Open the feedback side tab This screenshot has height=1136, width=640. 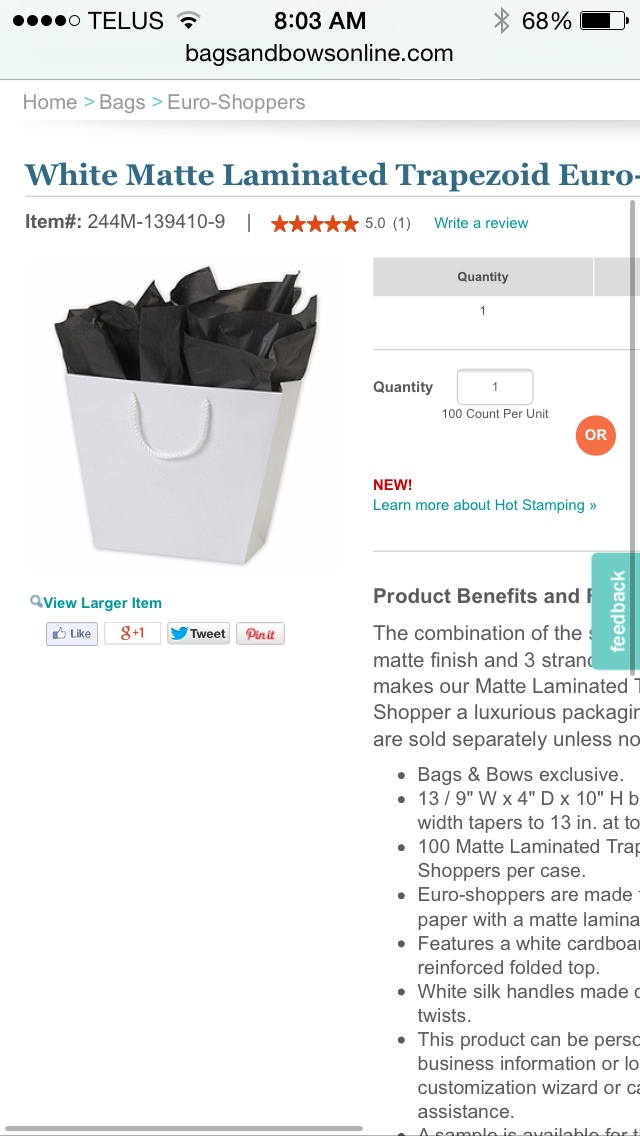pyautogui.click(x=616, y=611)
